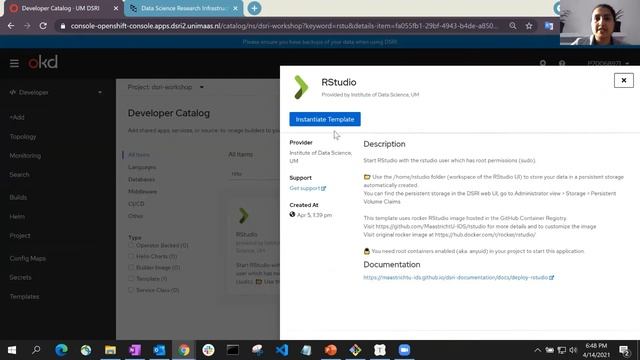Expand the Developer perspective switcher

(x=56, y=92)
